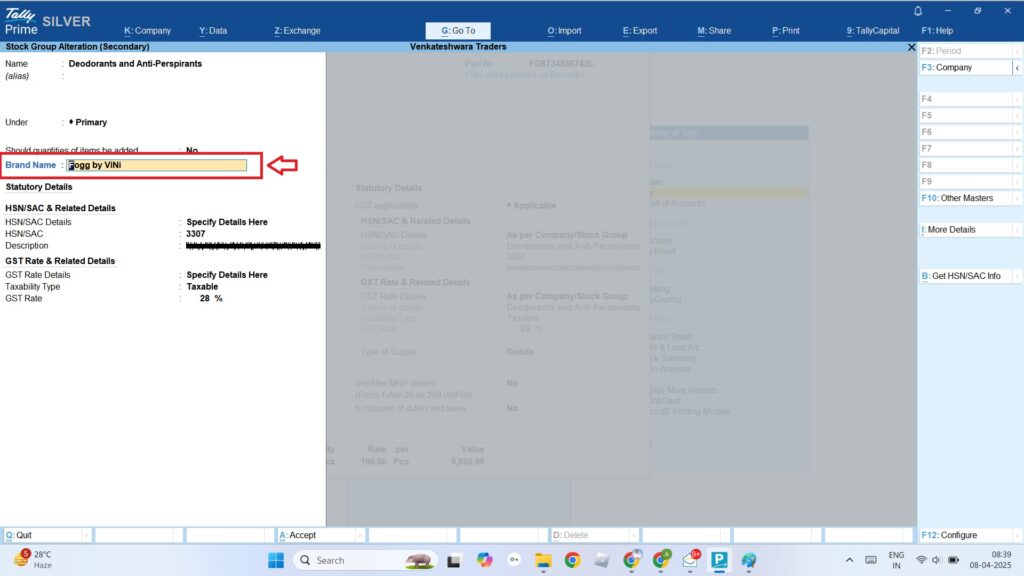Expand hidden icons in system tray
Viewport: 1024px width, 576px height.
[x=850, y=560]
